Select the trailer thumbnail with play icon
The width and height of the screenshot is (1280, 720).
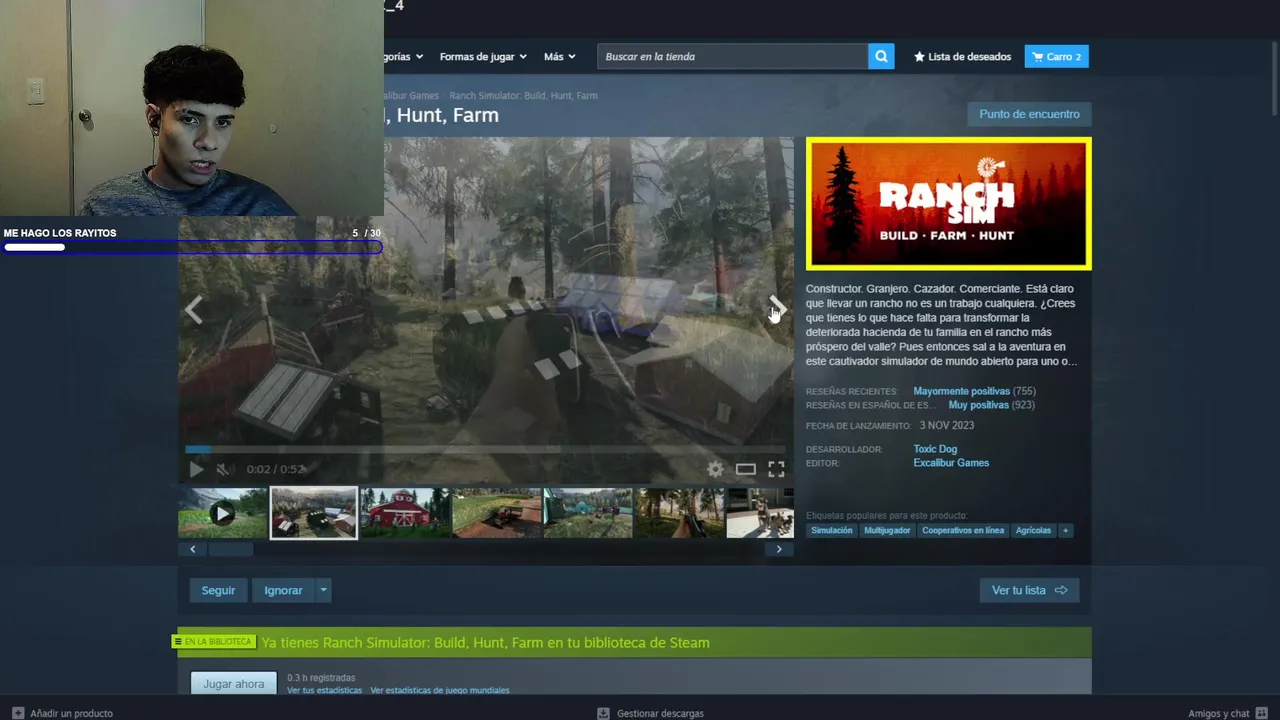click(222, 513)
